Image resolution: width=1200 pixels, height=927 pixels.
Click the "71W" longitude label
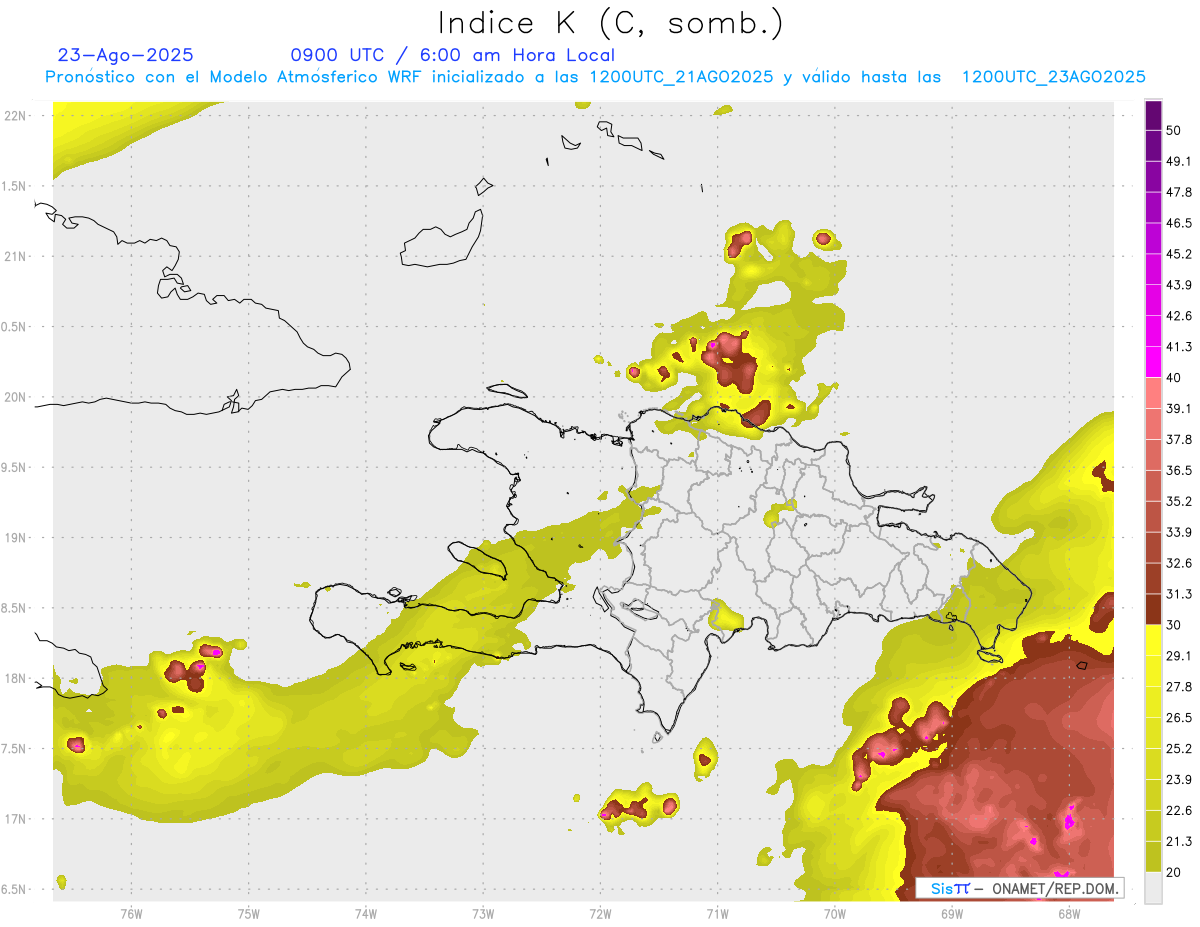pos(717,914)
